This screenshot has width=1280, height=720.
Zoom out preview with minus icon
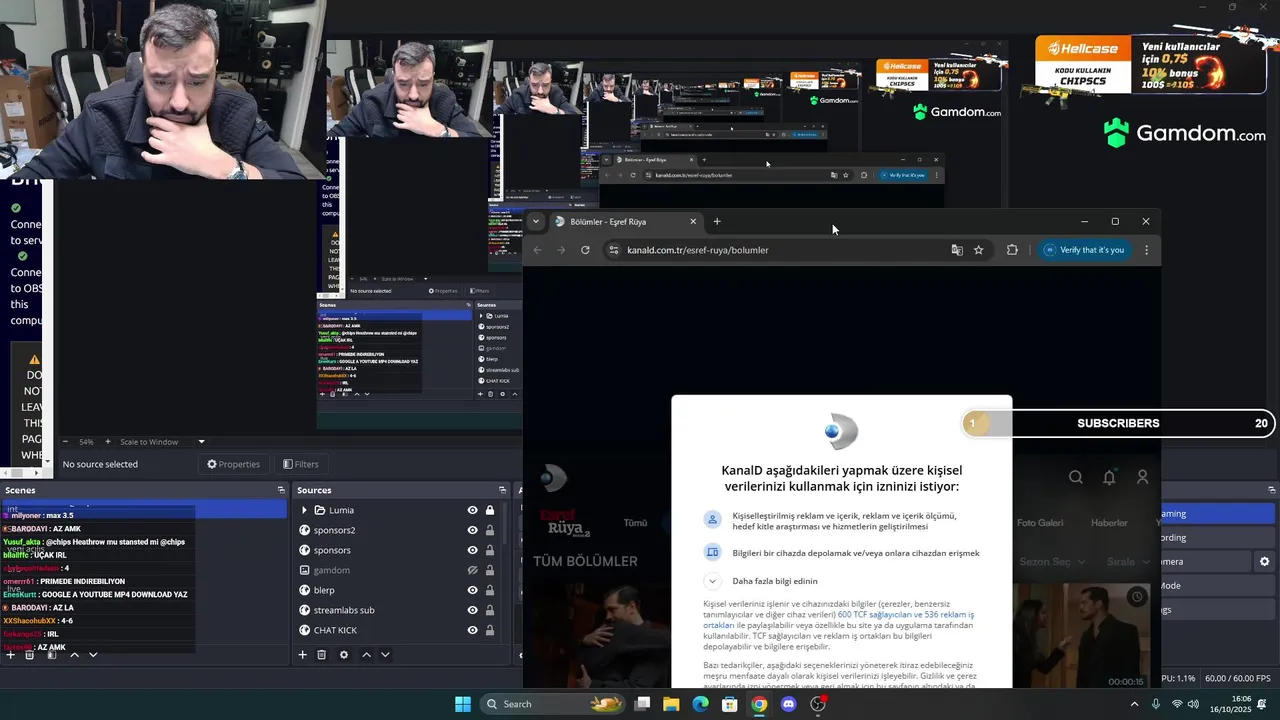[x=66, y=442]
